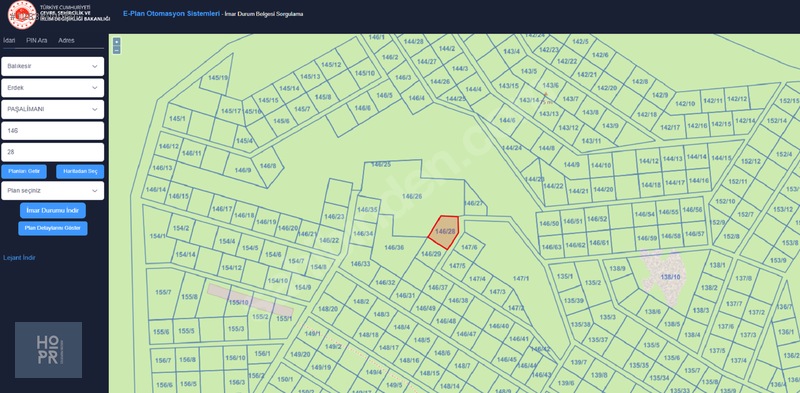The image size is (800, 393).
Task: Click the E-Plan Otomasyon Sistemleri title
Action: 171,14
